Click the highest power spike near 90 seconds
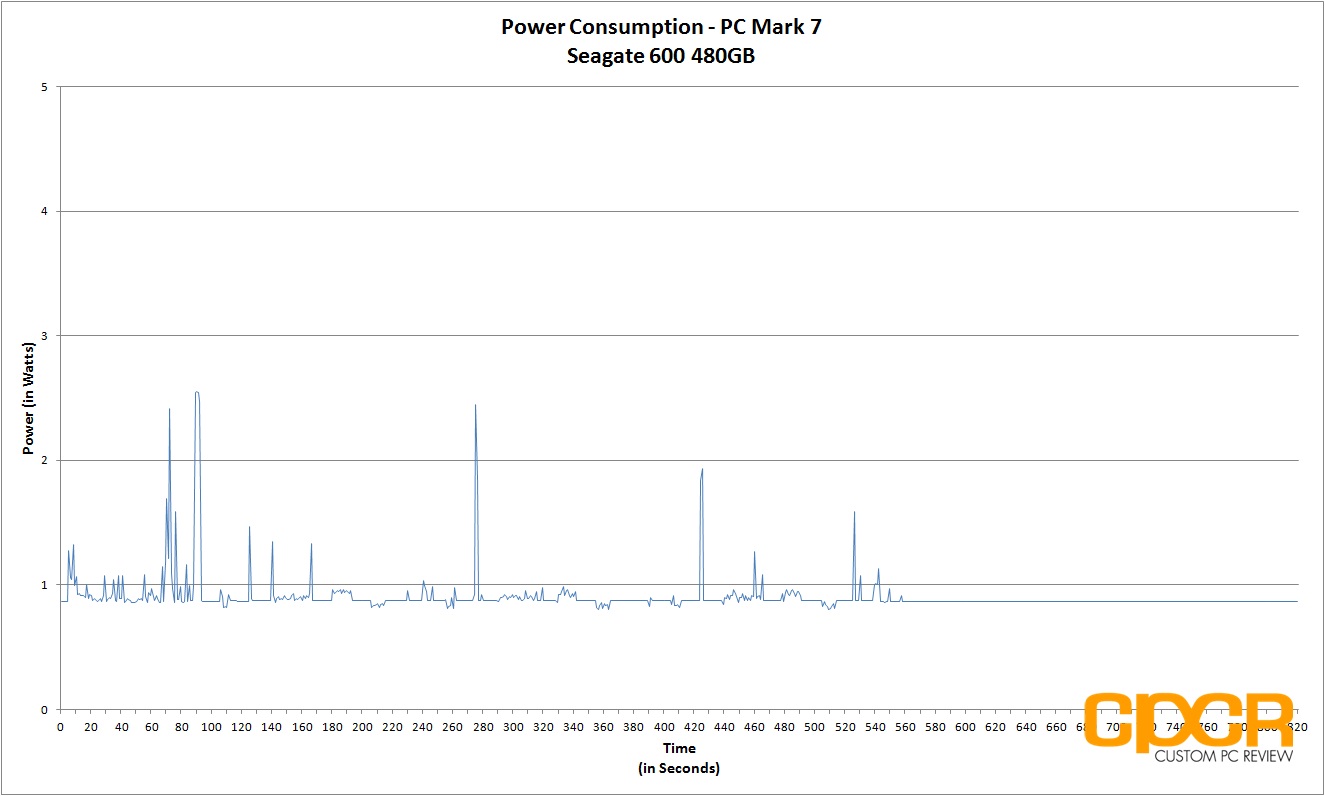The width and height of the screenshot is (1325, 796). (x=197, y=392)
